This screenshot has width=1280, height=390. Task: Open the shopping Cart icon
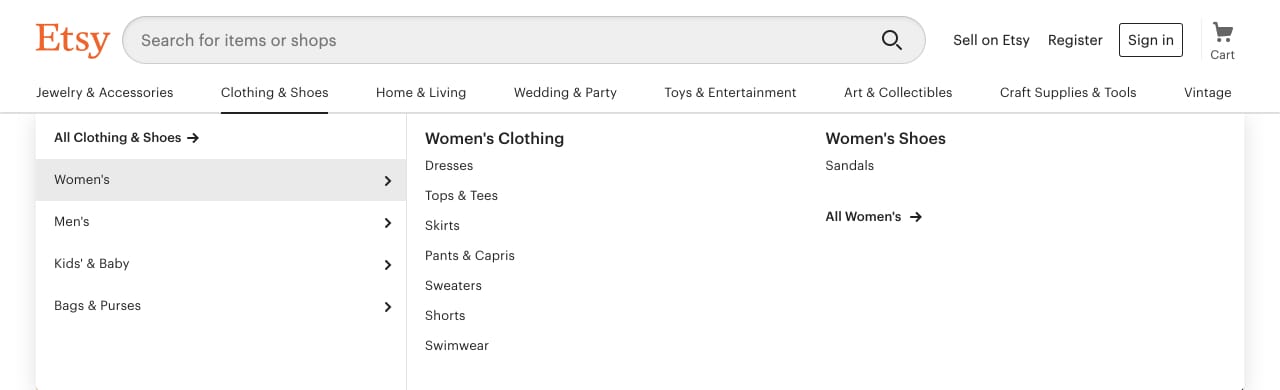click(1222, 40)
